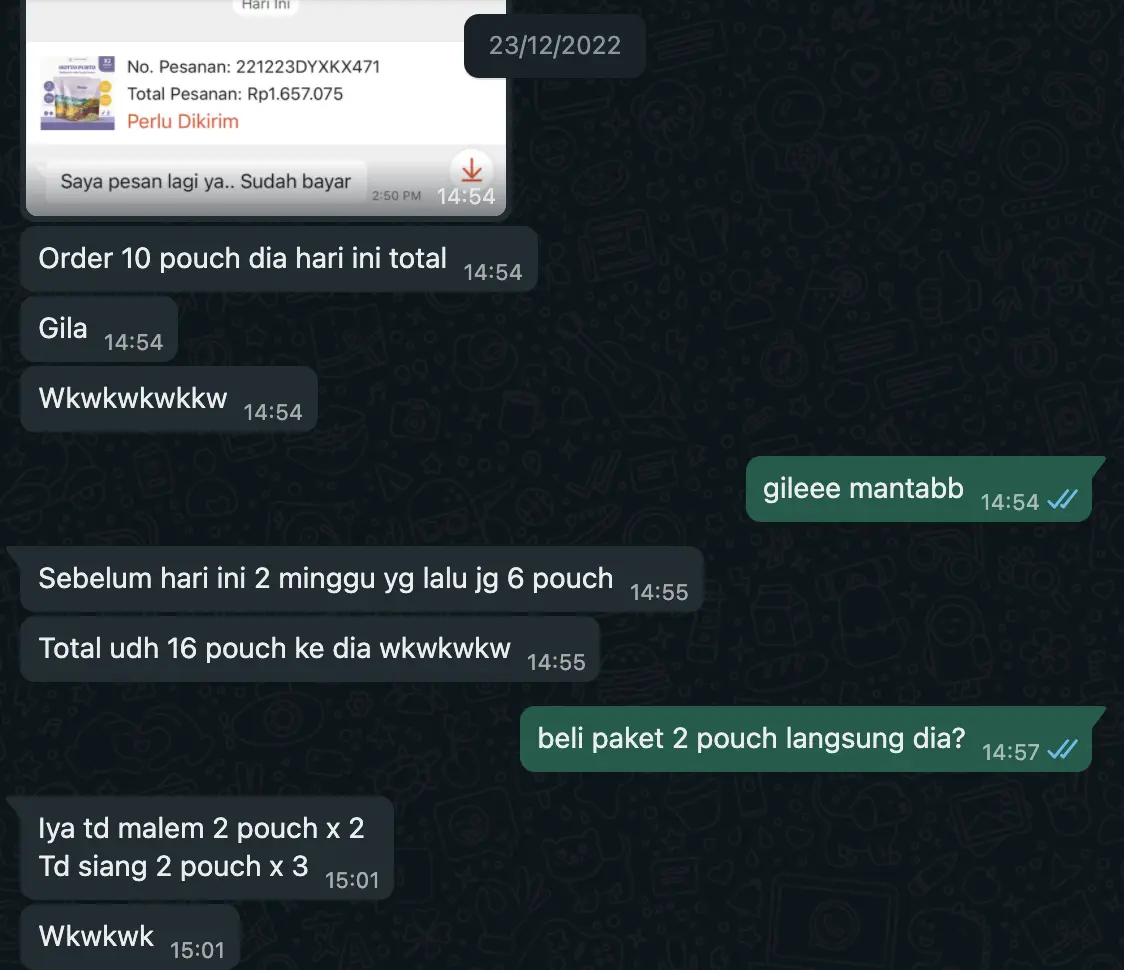Select the last 'Wkwkwk' message bubble
This screenshot has height=970, width=1124.
[130, 937]
